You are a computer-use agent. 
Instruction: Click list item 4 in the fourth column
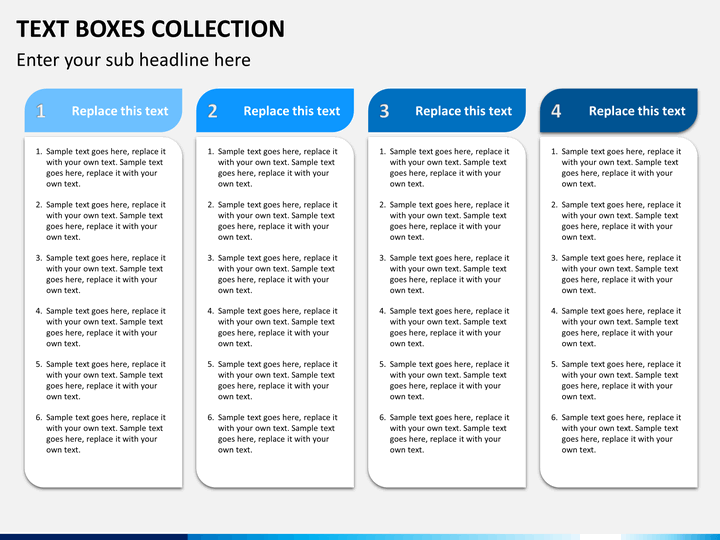pyautogui.click(x=616, y=327)
